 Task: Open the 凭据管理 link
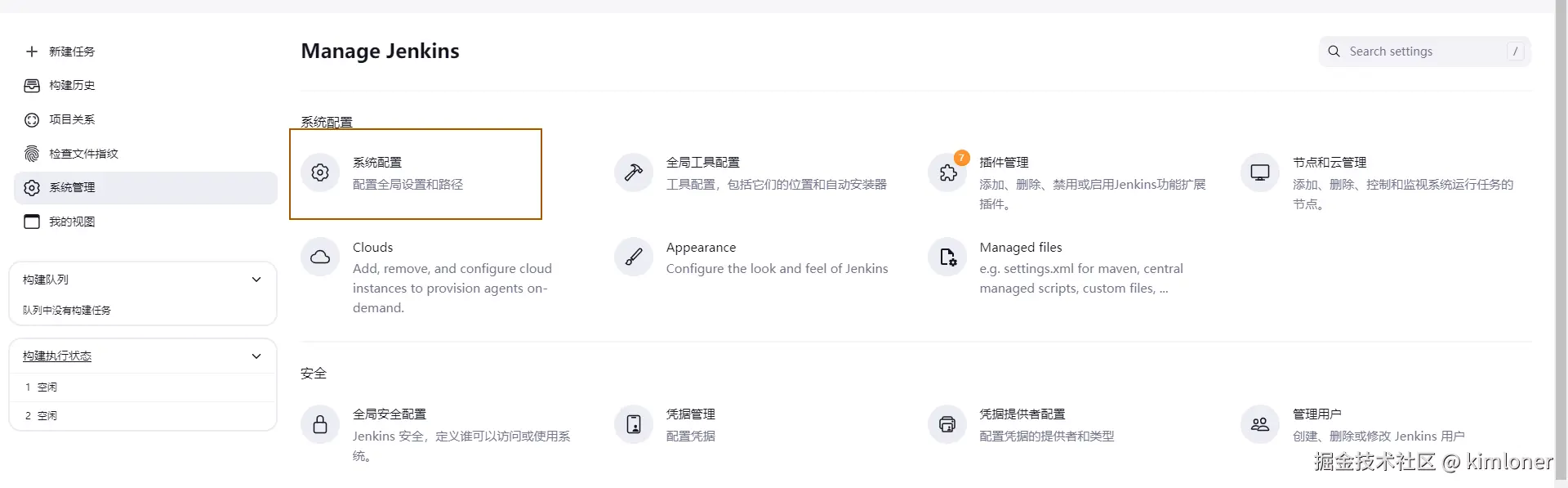pyautogui.click(x=691, y=414)
